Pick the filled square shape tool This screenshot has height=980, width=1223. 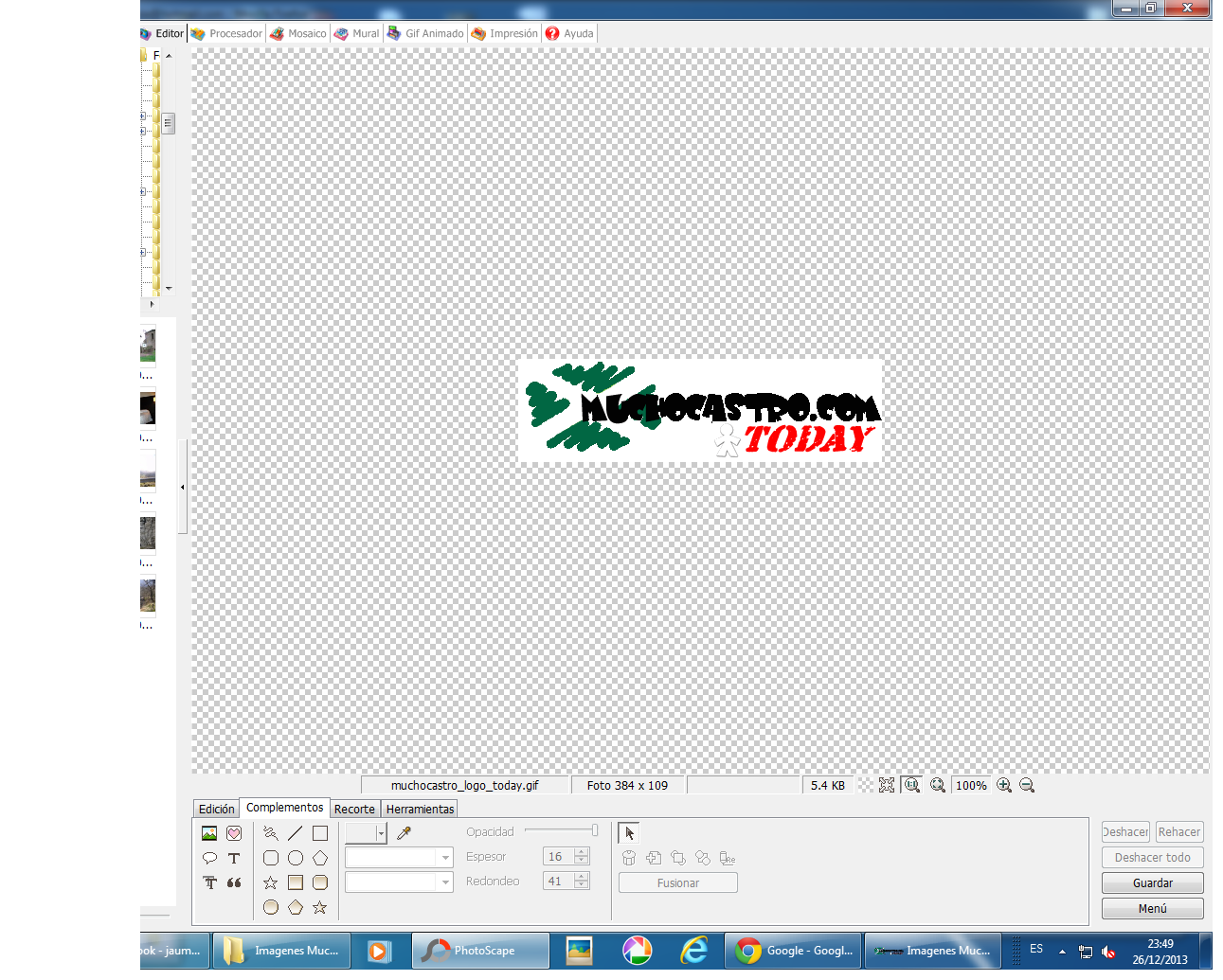[x=296, y=882]
